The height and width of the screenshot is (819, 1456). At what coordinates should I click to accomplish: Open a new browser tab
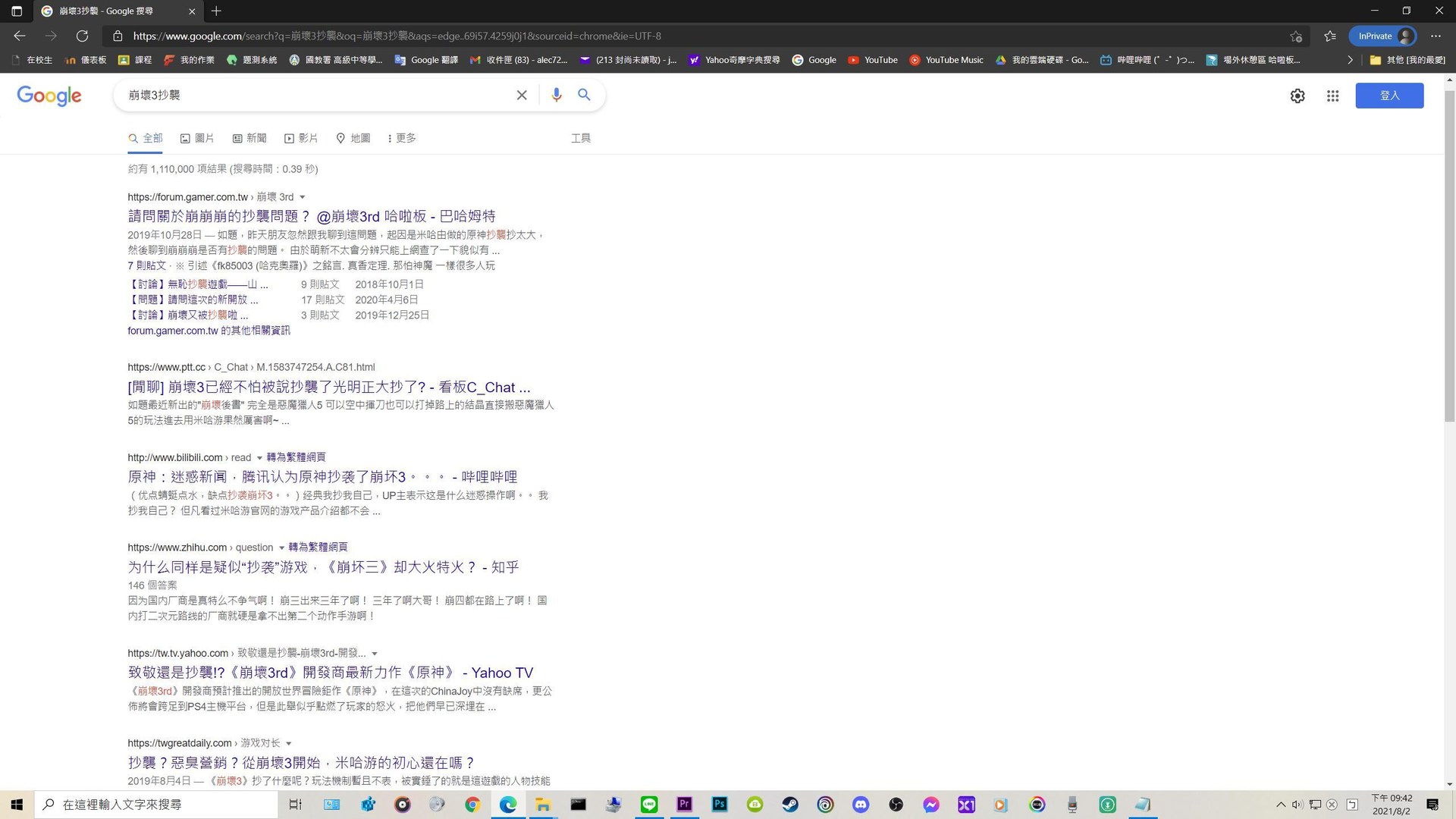click(216, 11)
